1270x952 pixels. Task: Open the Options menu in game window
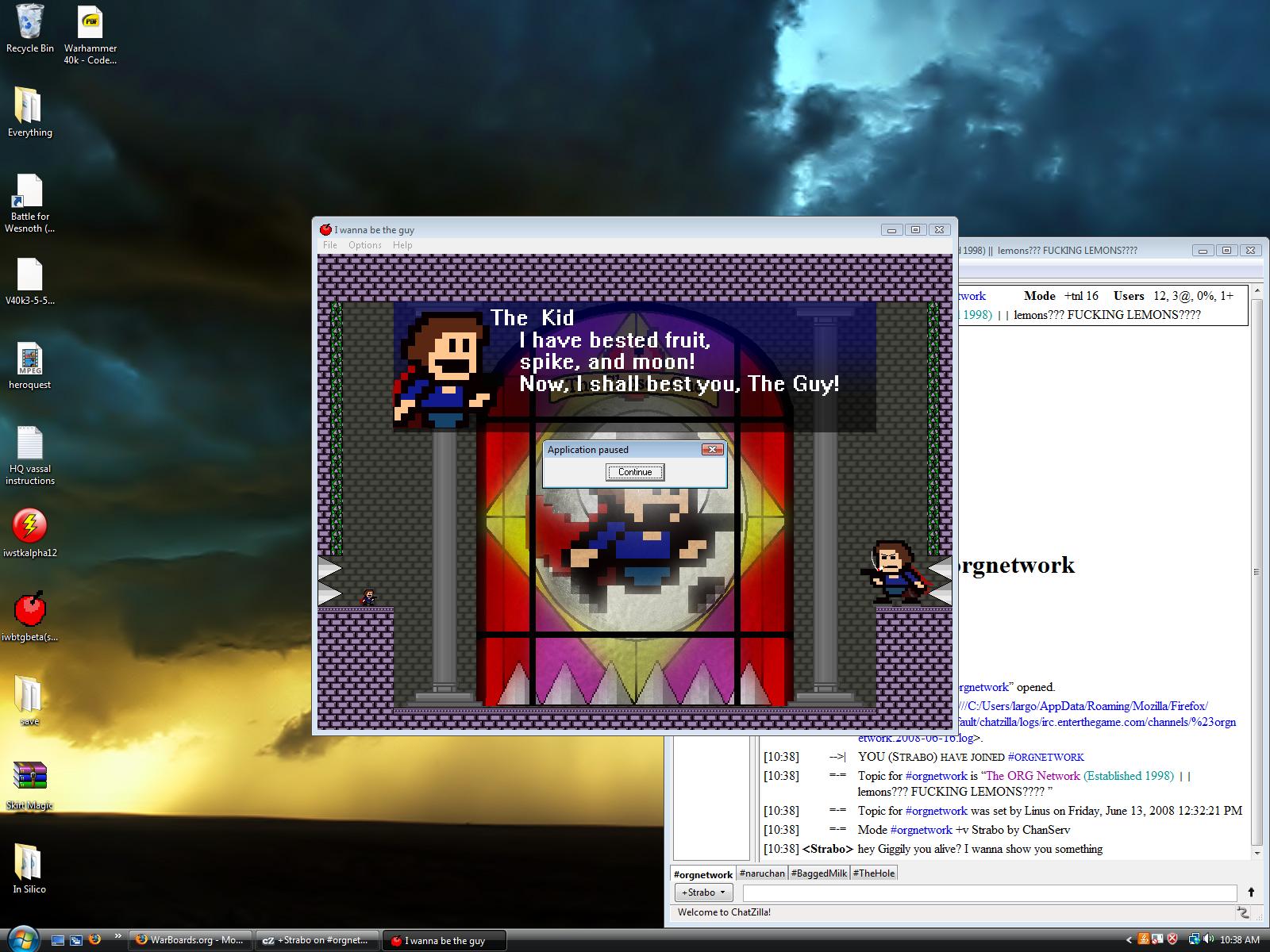click(x=365, y=245)
